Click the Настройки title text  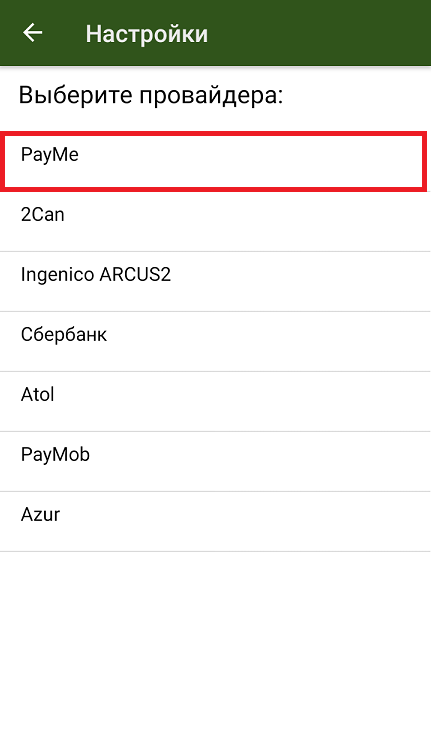pyautogui.click(x=147, y=34)
